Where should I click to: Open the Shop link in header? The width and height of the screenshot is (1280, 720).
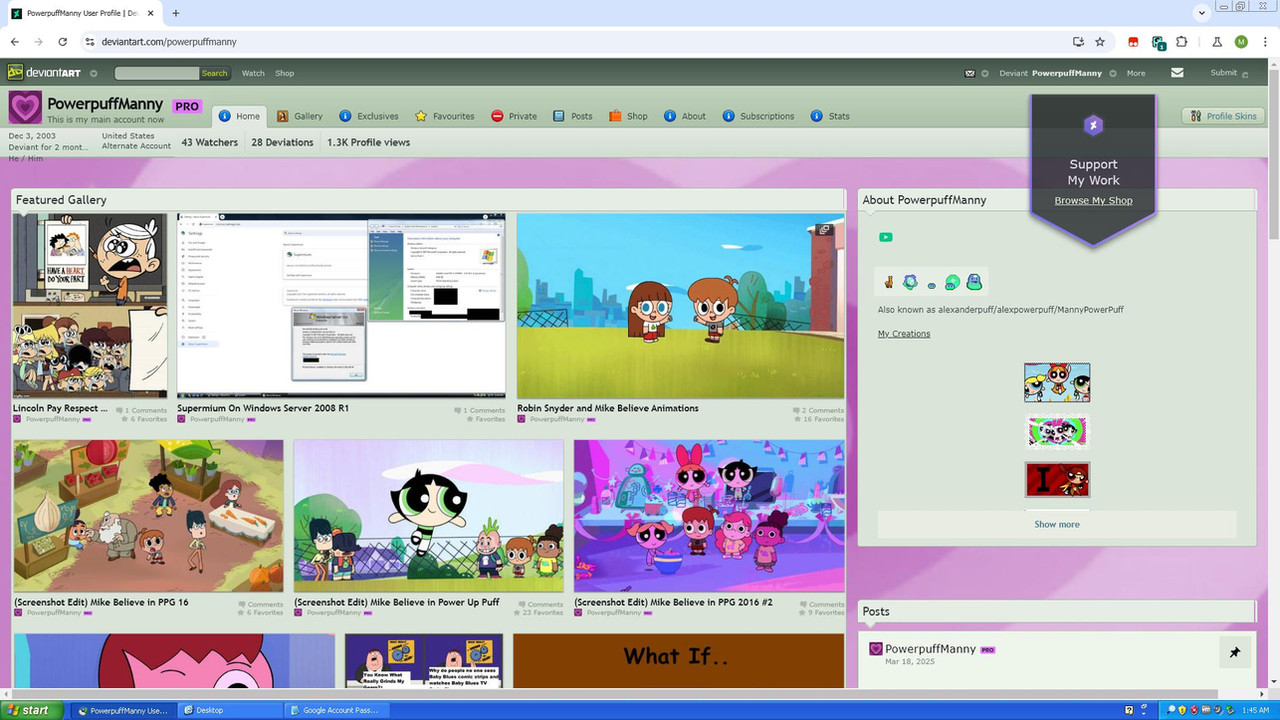coord(285,73)
